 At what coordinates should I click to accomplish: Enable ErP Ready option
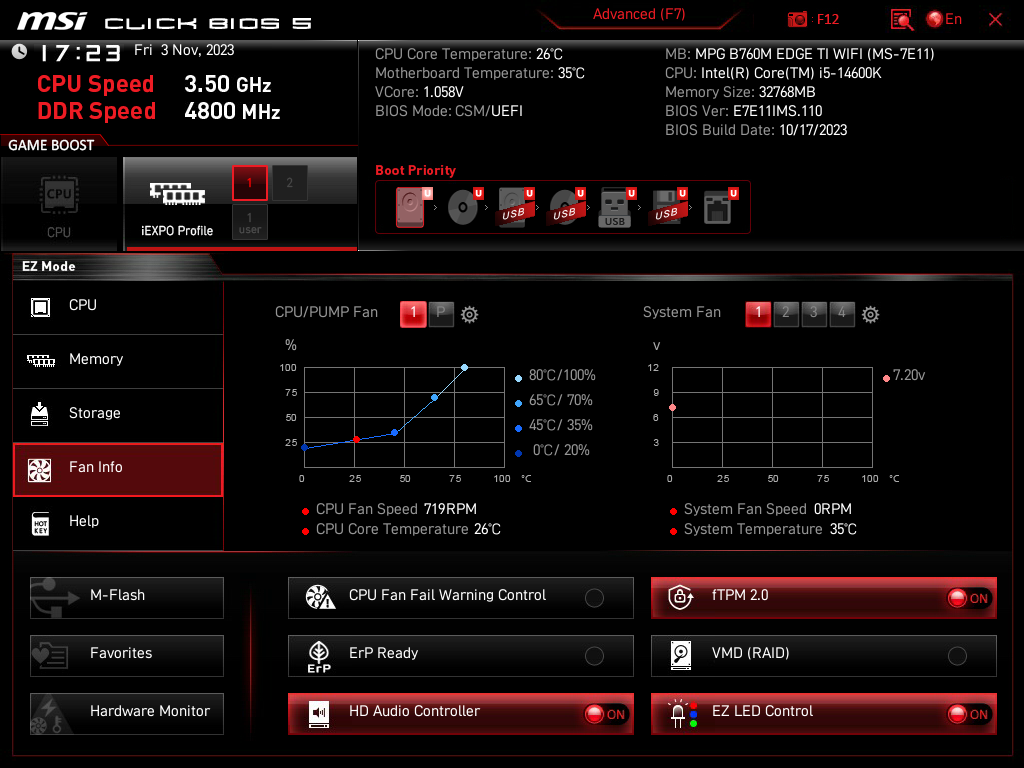click(x=594, y=656)
